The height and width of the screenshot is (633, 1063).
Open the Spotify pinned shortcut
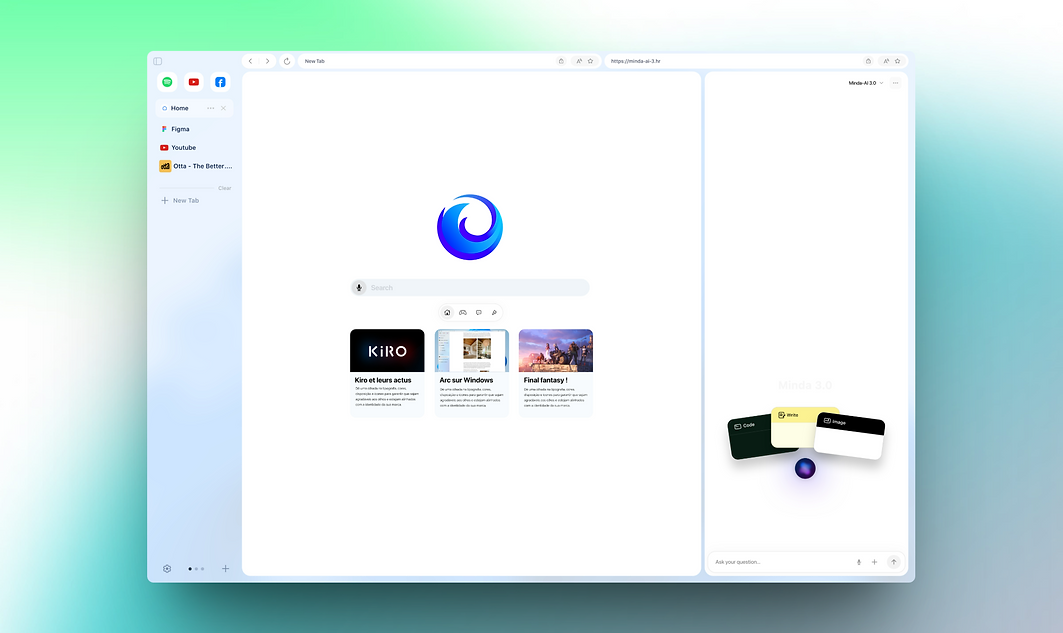[x=167, y=82]
